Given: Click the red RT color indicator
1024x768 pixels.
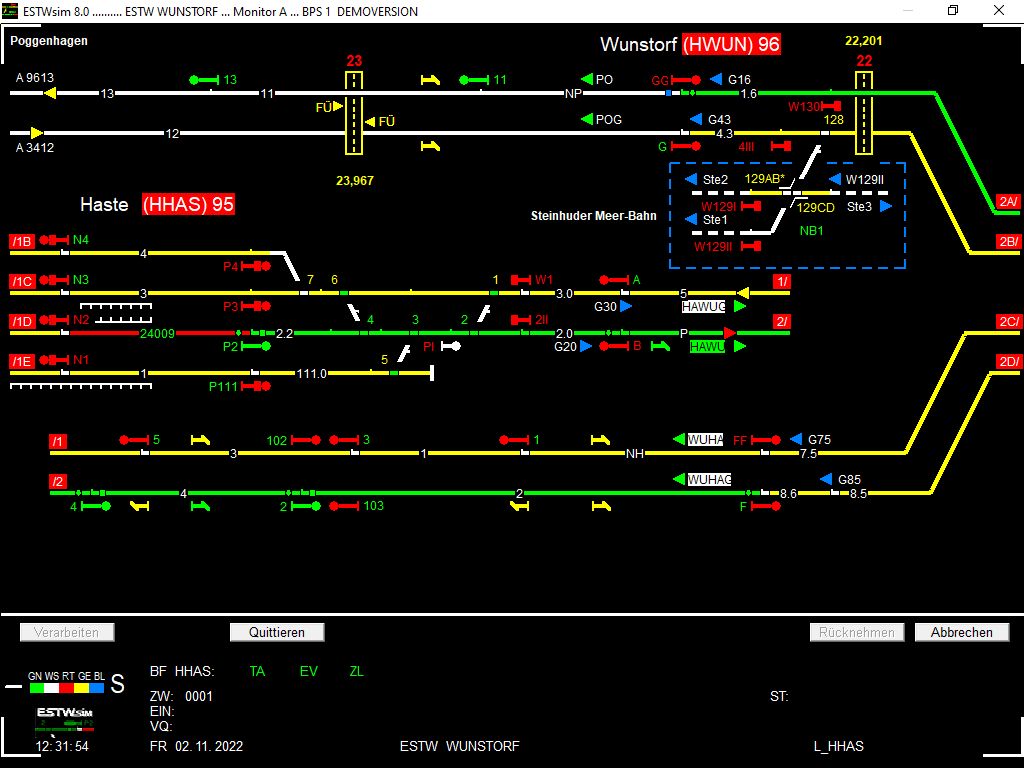Looking at the screenshot, I should click(68, 688).
